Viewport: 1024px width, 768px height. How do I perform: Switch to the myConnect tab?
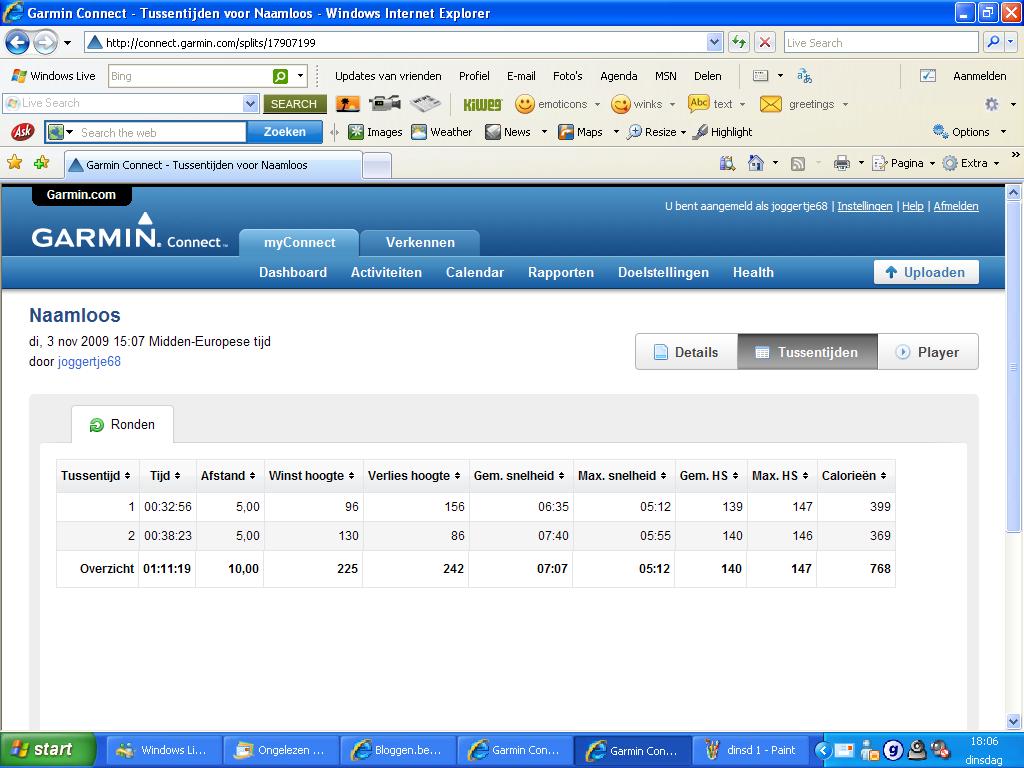pyautogui.click(x=299, y=242)
